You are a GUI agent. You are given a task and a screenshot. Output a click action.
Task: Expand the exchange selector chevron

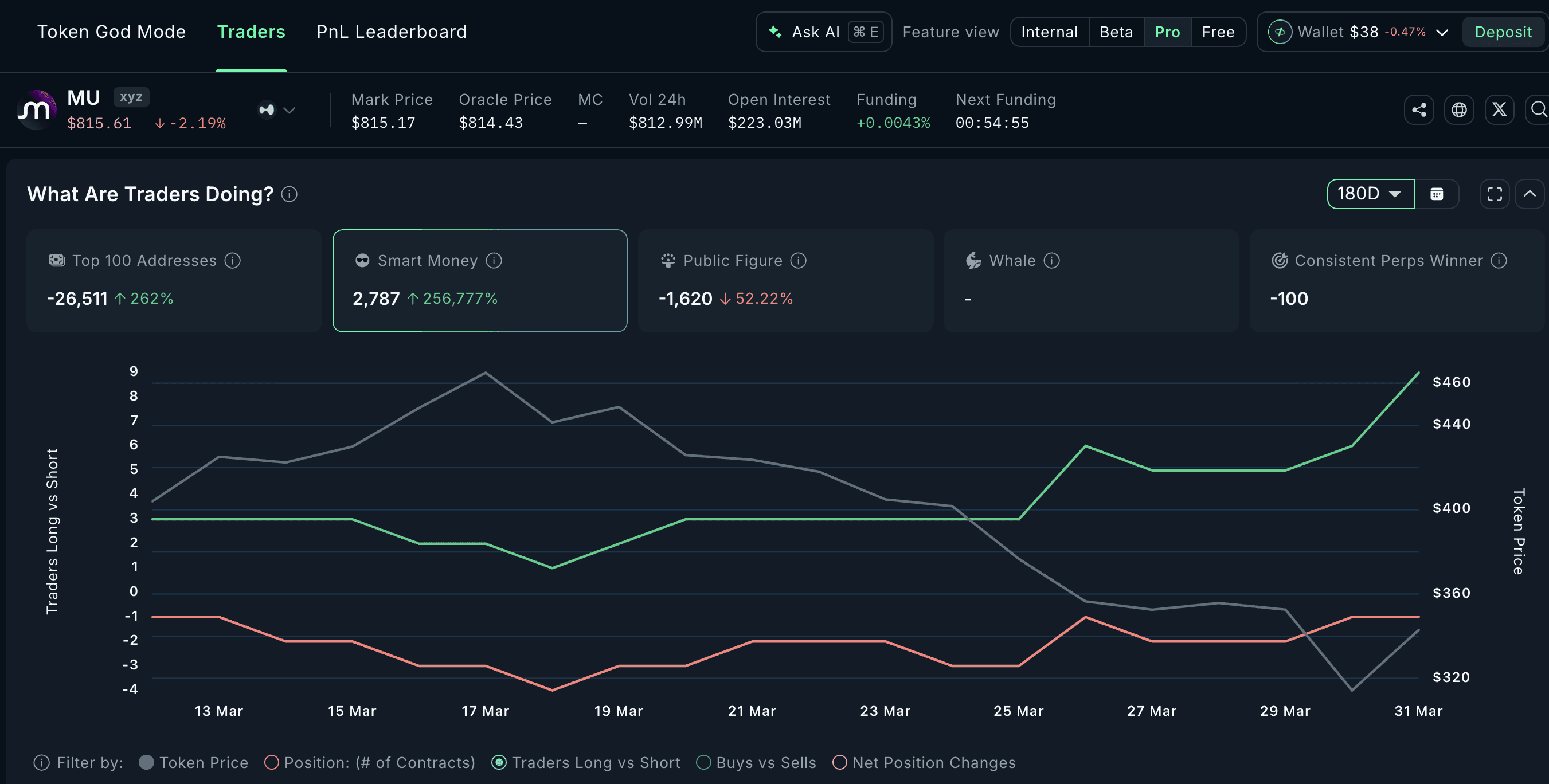[x=290, y=110]
